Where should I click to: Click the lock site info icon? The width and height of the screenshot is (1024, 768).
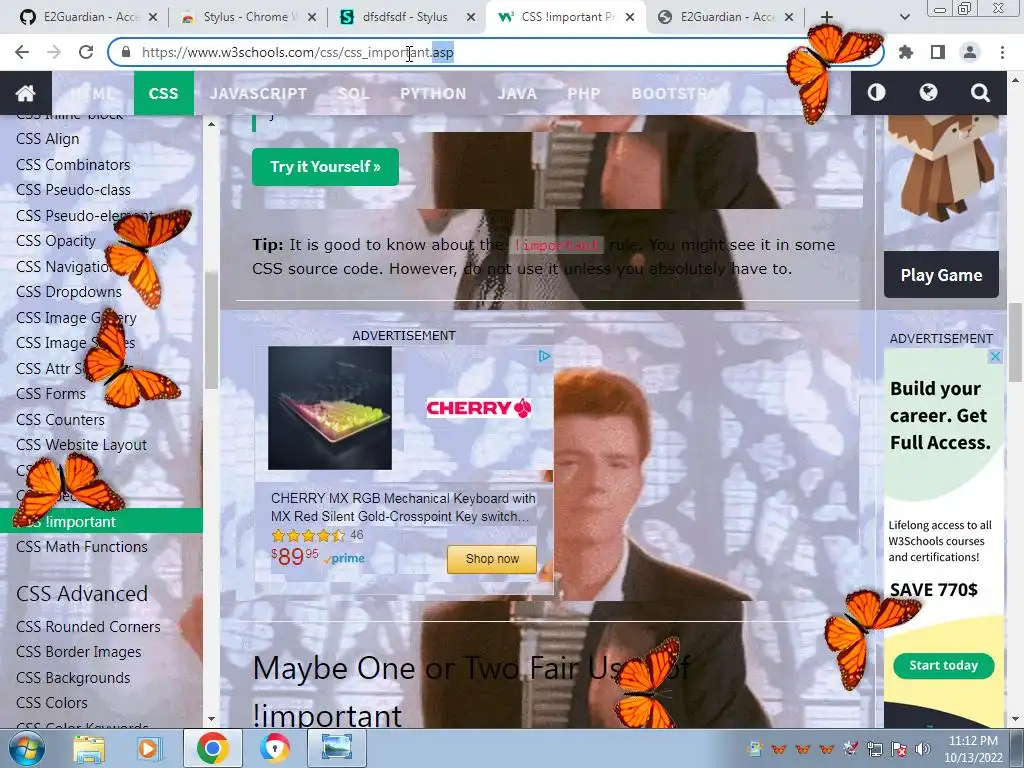127,52
